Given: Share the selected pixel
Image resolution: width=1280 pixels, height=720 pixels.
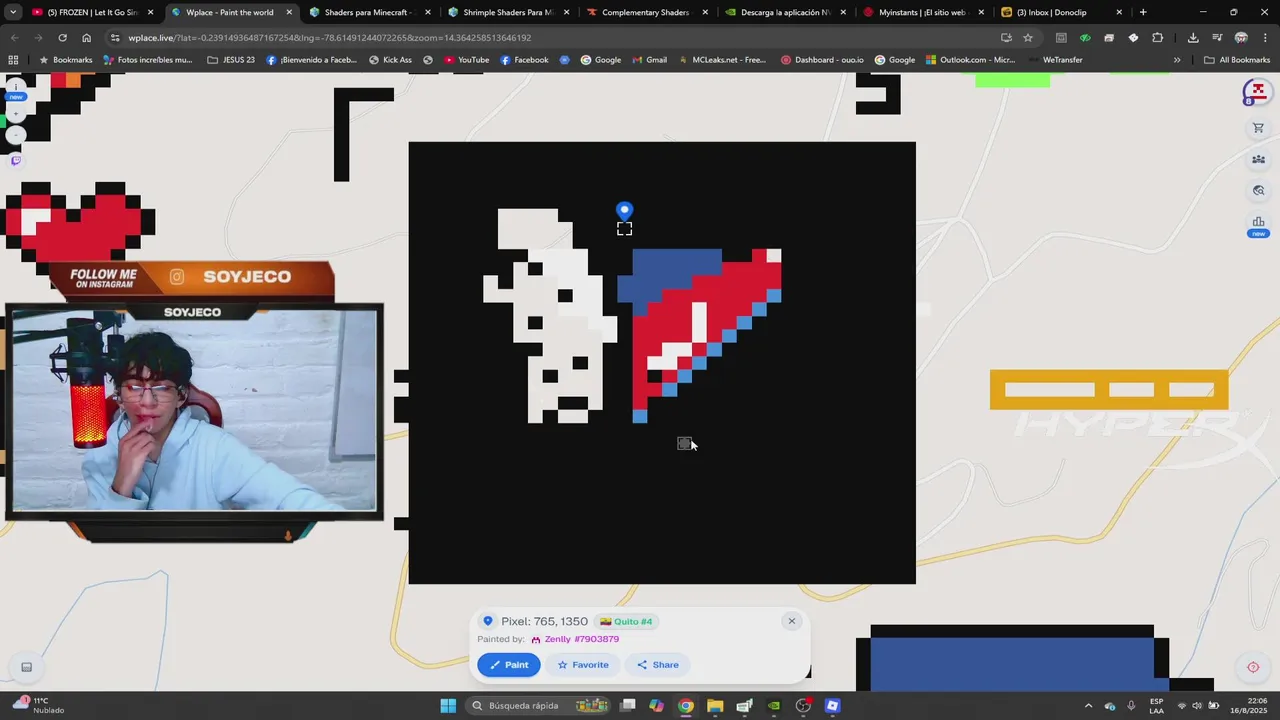Looking at the screenshot, I should point(658,665).
